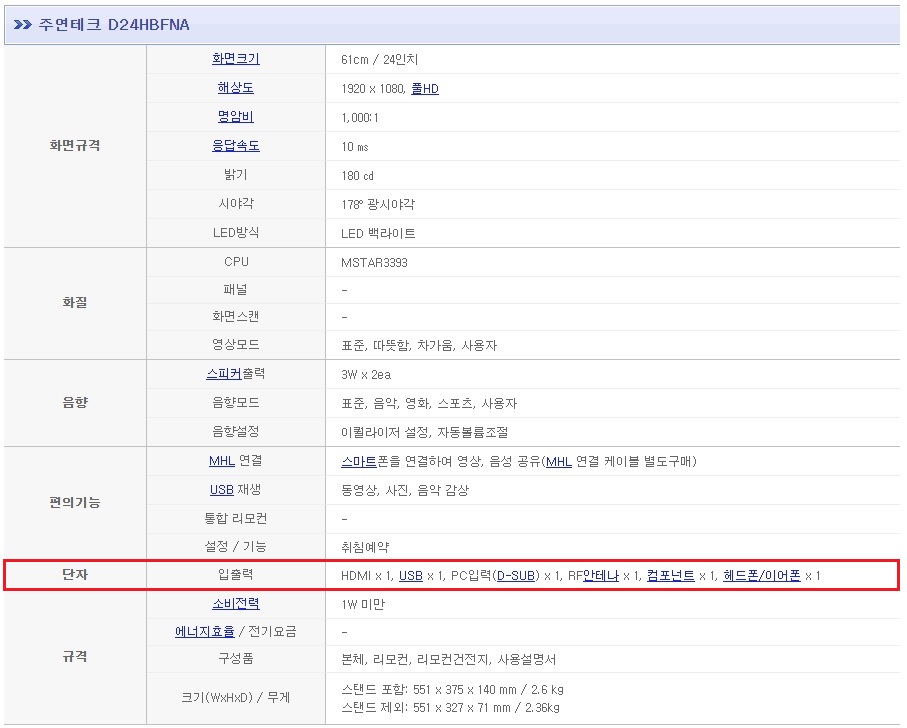Select the 화질 category cell
Image resolution: width=907 pixels, height=728 pixels.
tap(75, 303)
